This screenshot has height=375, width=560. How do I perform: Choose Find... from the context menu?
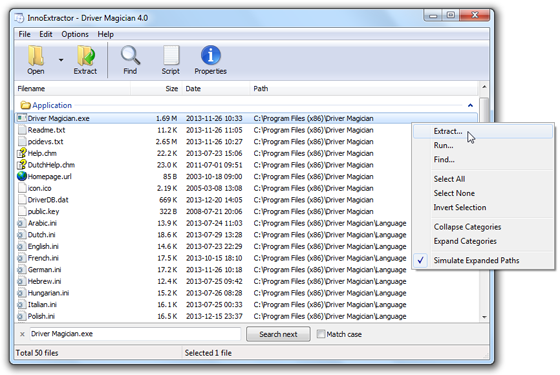pos(483,160)
